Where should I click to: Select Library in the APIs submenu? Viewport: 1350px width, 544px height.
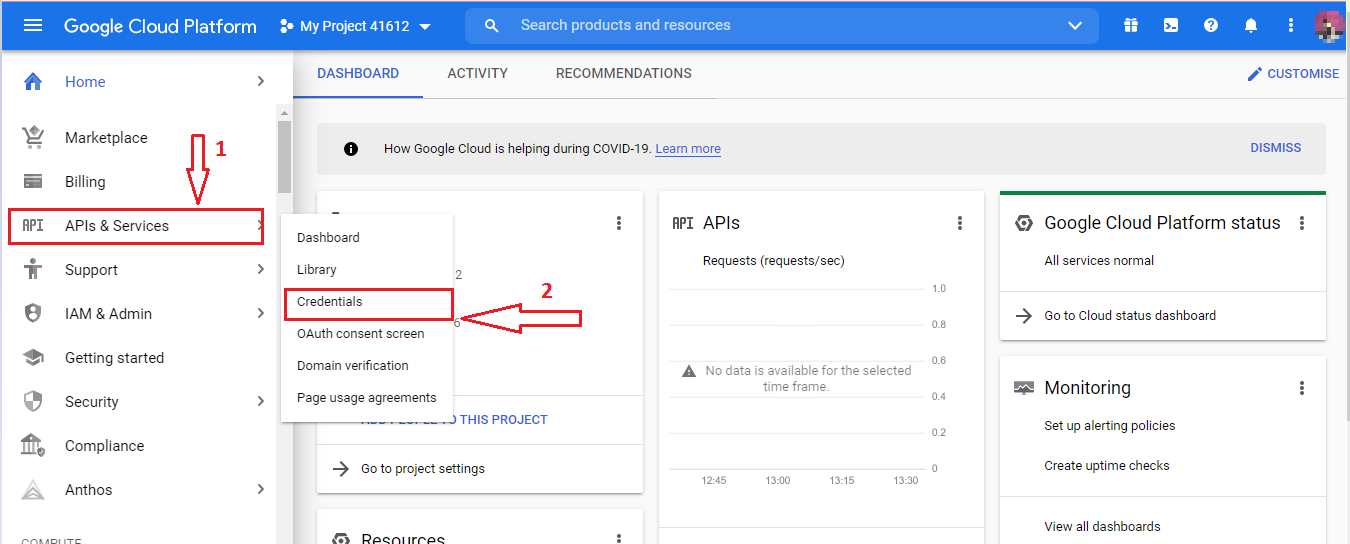coord(367,270)
